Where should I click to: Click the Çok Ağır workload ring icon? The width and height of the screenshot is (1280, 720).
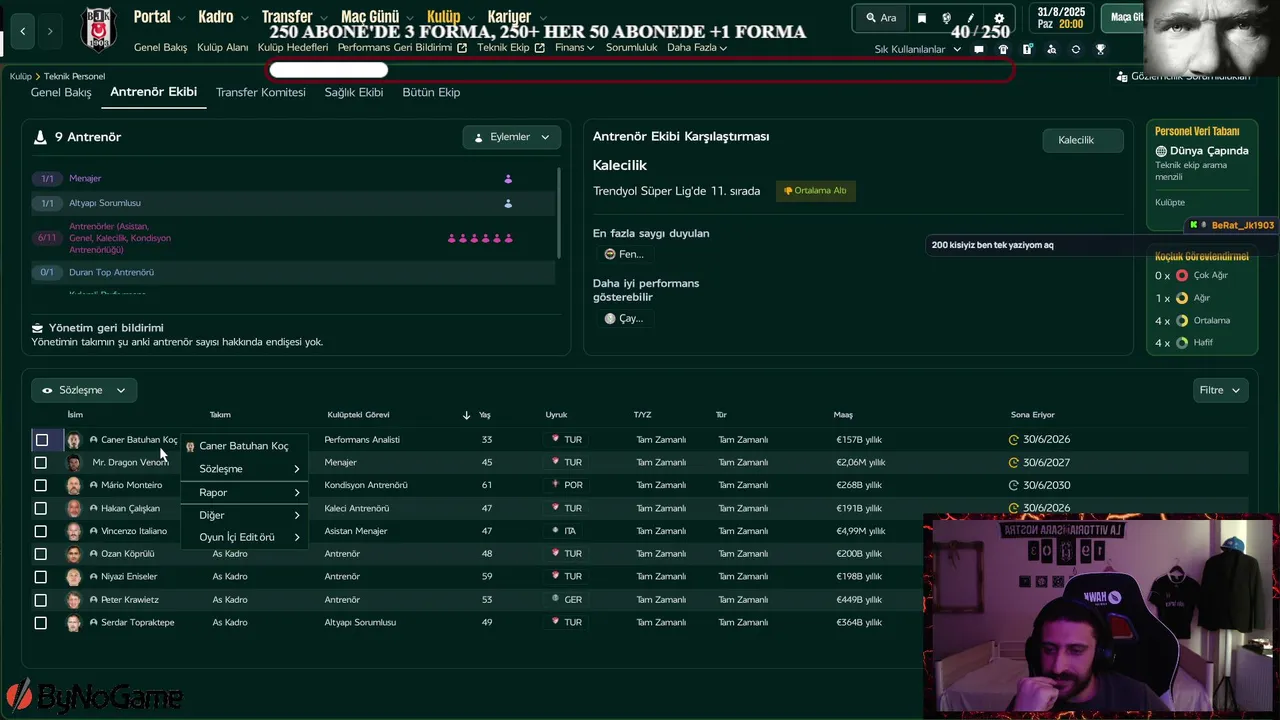[x=1182, y=275]
